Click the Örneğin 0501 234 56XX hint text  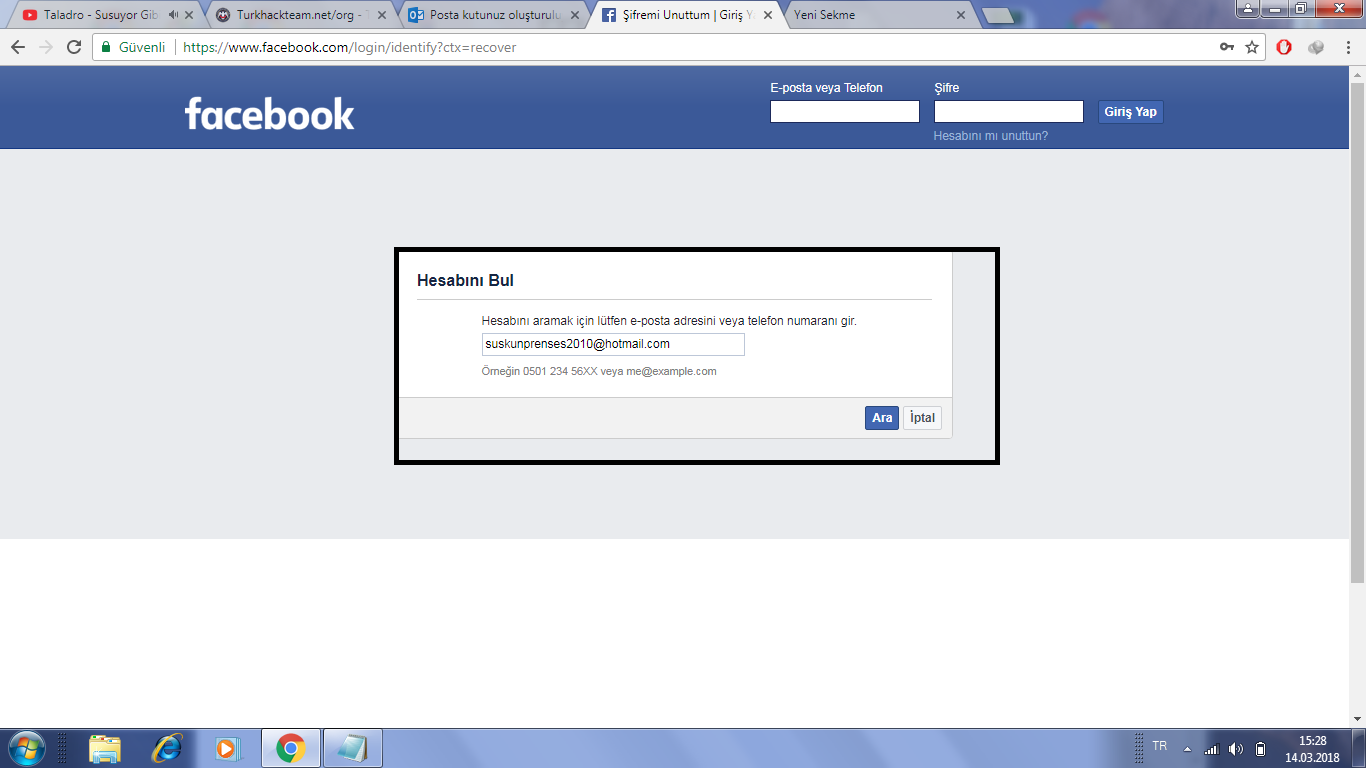click(599, 371)
